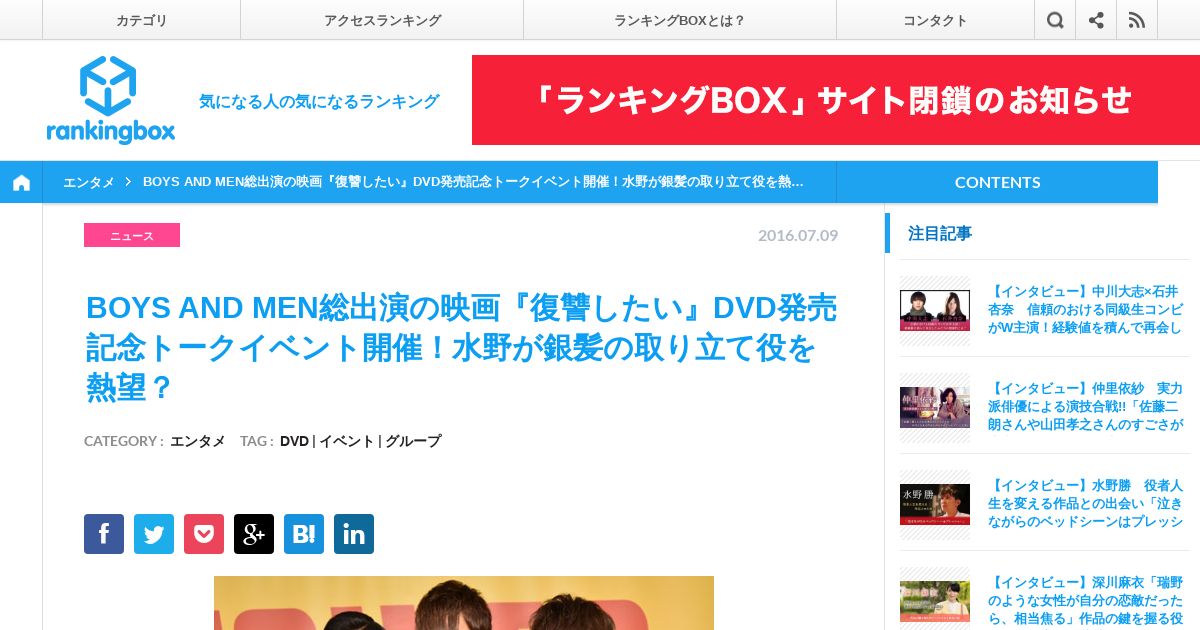Click the エンタメ breadcrumb link
This screenshot has height=630, width=1200.
pyautogui.click(x=89, y=182)
